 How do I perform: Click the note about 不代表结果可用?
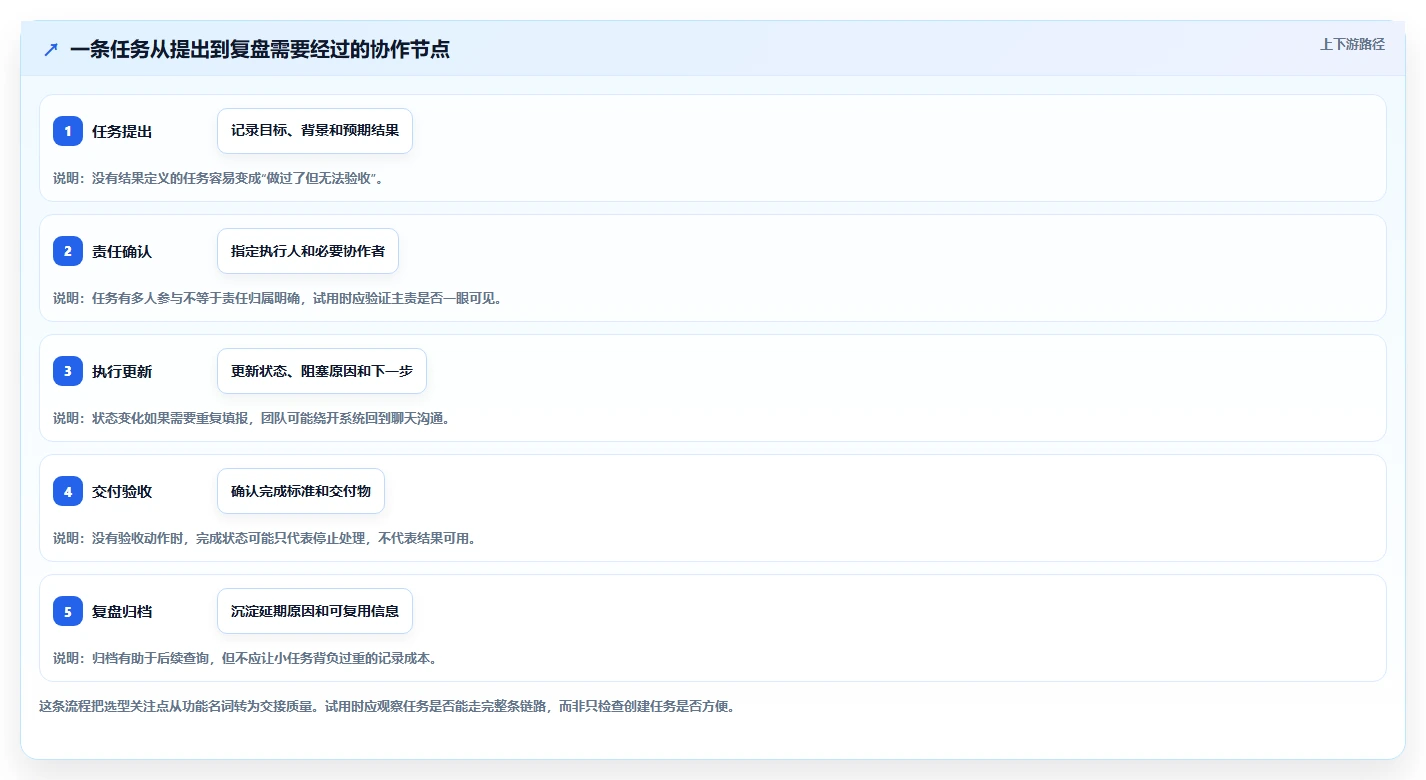264,538
